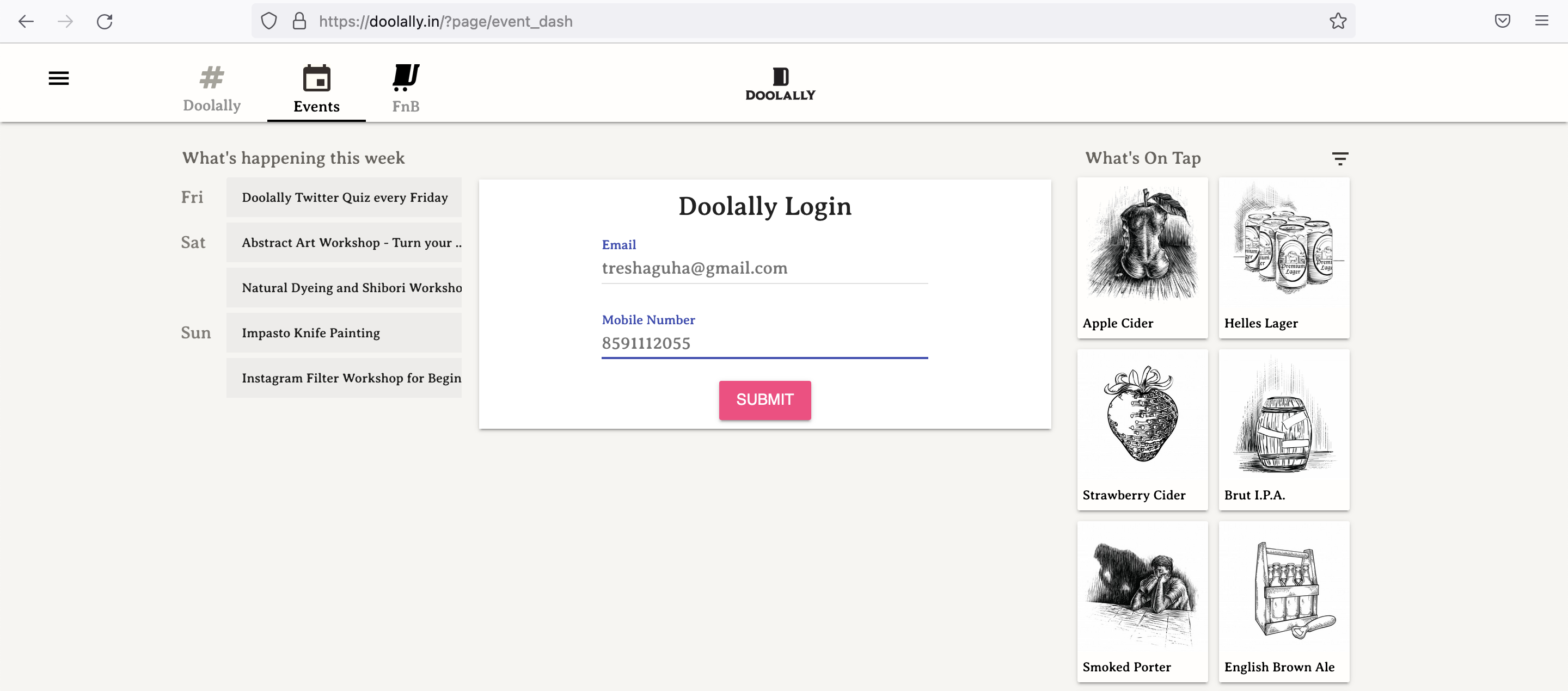Click the Doolally logo
The height and width of the screenshot is (691, 1568).
[780, 84]
